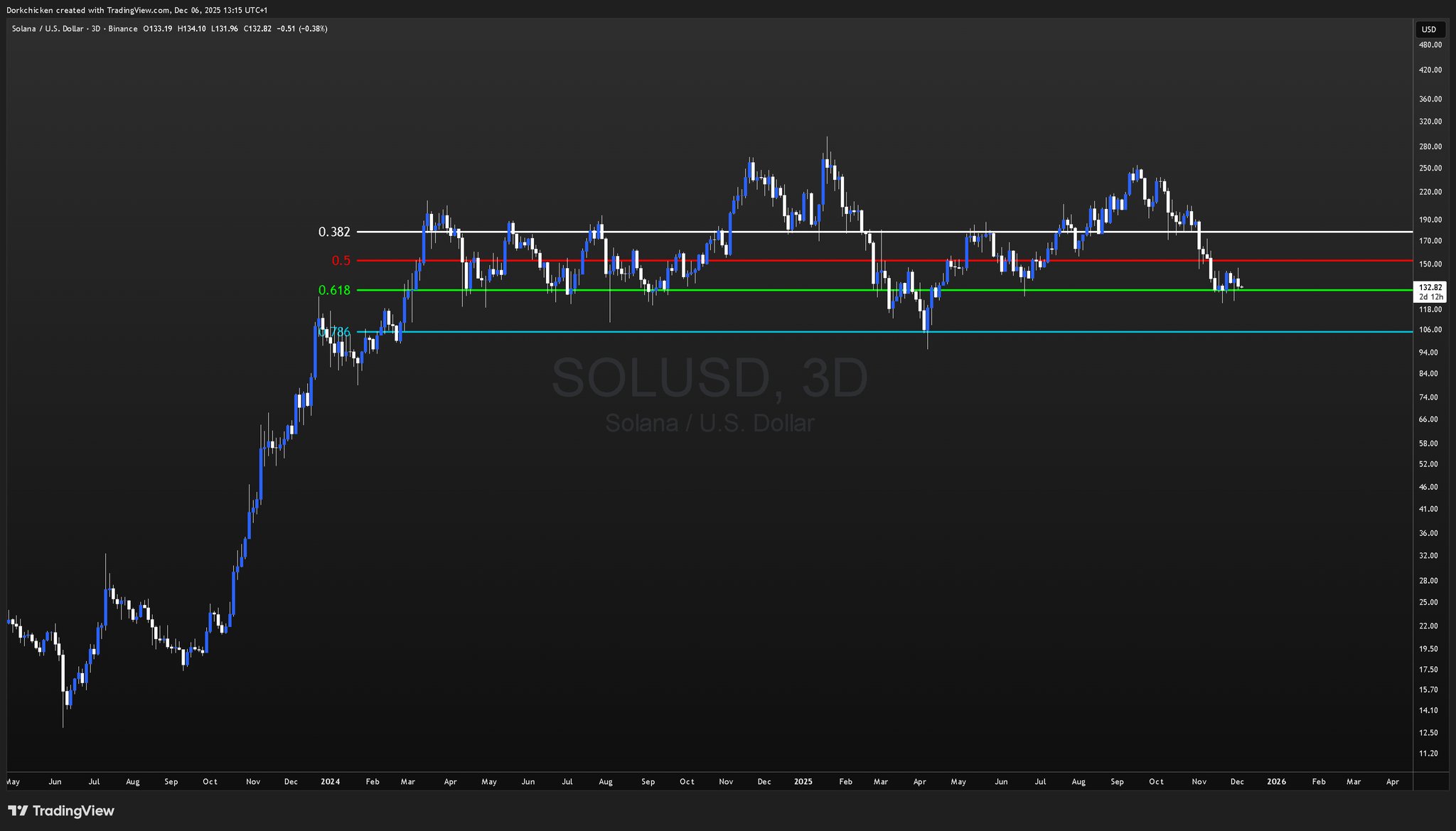The height and width of the screenshot is (831, 1456).
Task: Click the TradingView logo at bottom left
Action: pos(61,811)
